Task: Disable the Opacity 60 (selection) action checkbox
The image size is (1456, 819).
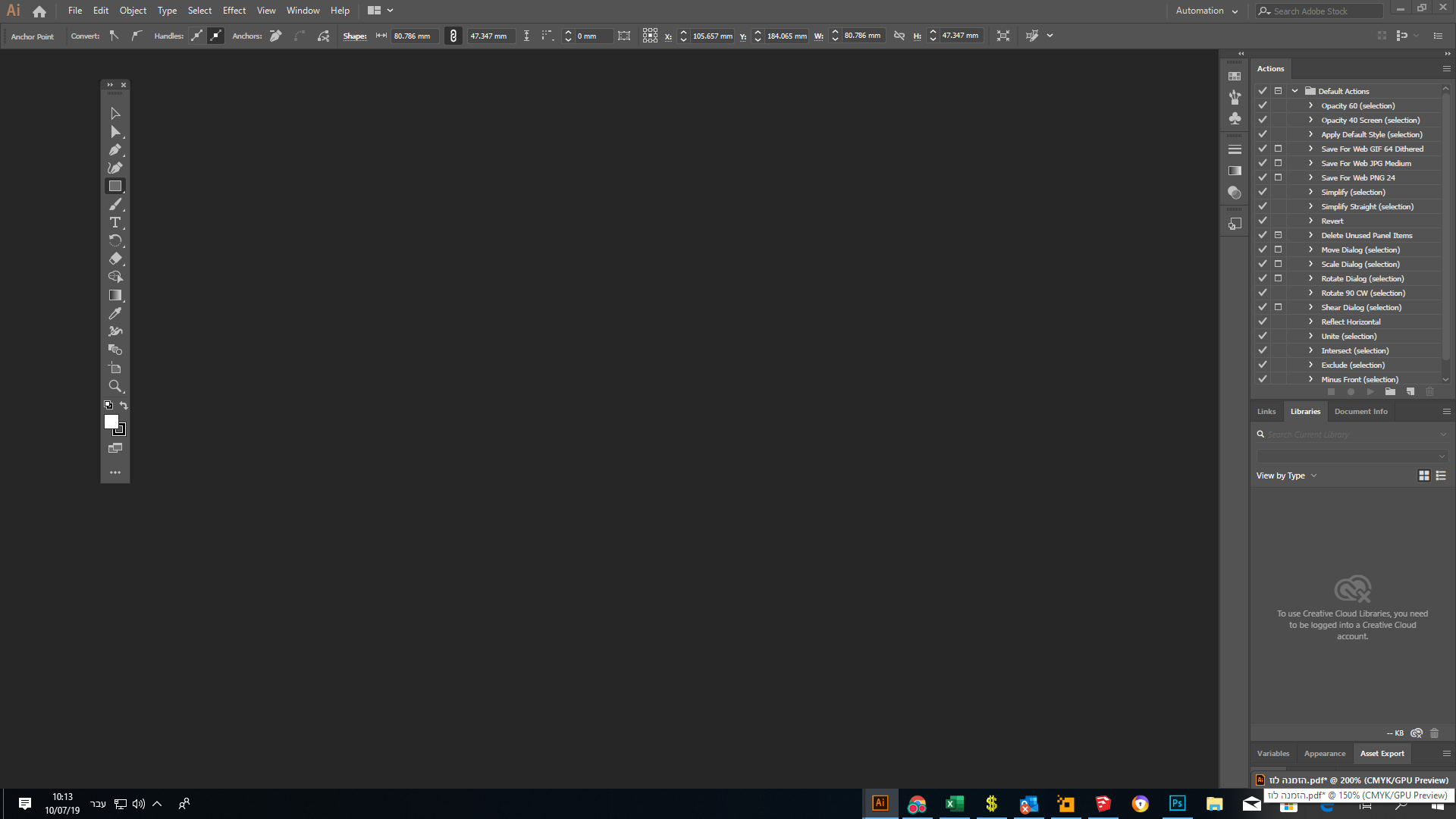Action: pos(1262,105)
